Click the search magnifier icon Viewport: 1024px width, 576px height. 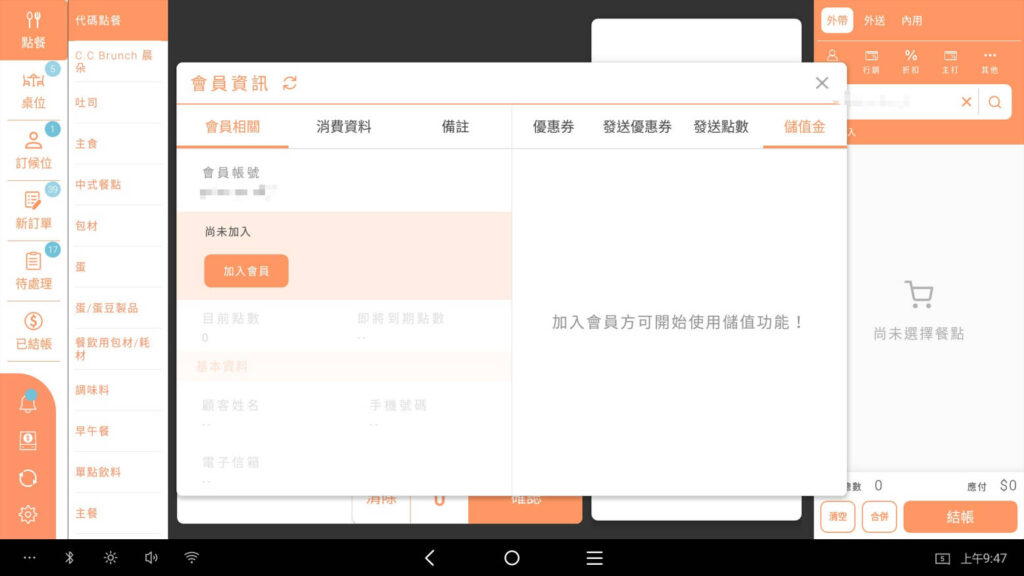[x=995, y=102]
